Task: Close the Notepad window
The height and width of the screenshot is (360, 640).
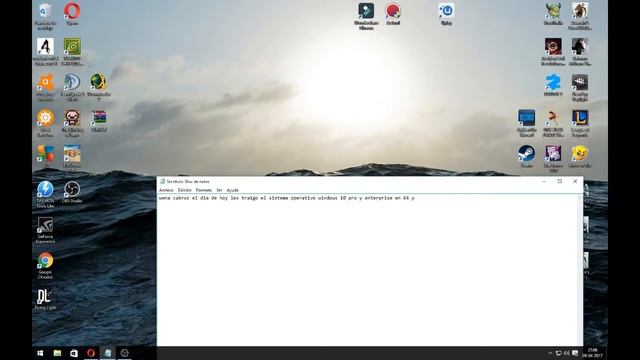Action: [x=575, y=182]
